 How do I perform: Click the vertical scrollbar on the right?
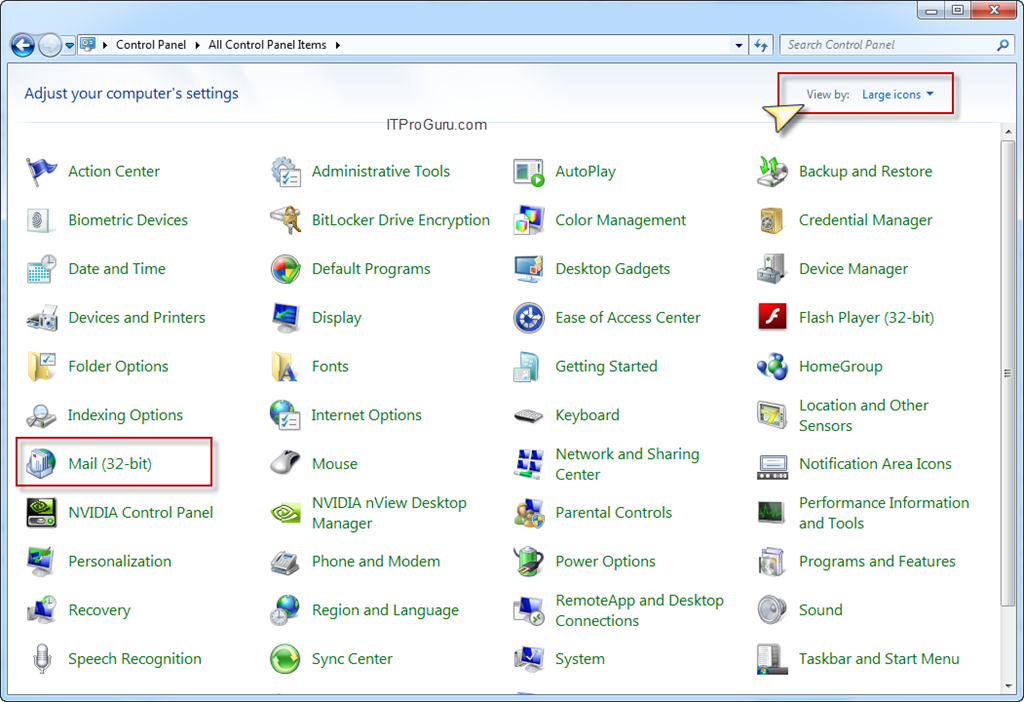click(x=1007, y=375)
